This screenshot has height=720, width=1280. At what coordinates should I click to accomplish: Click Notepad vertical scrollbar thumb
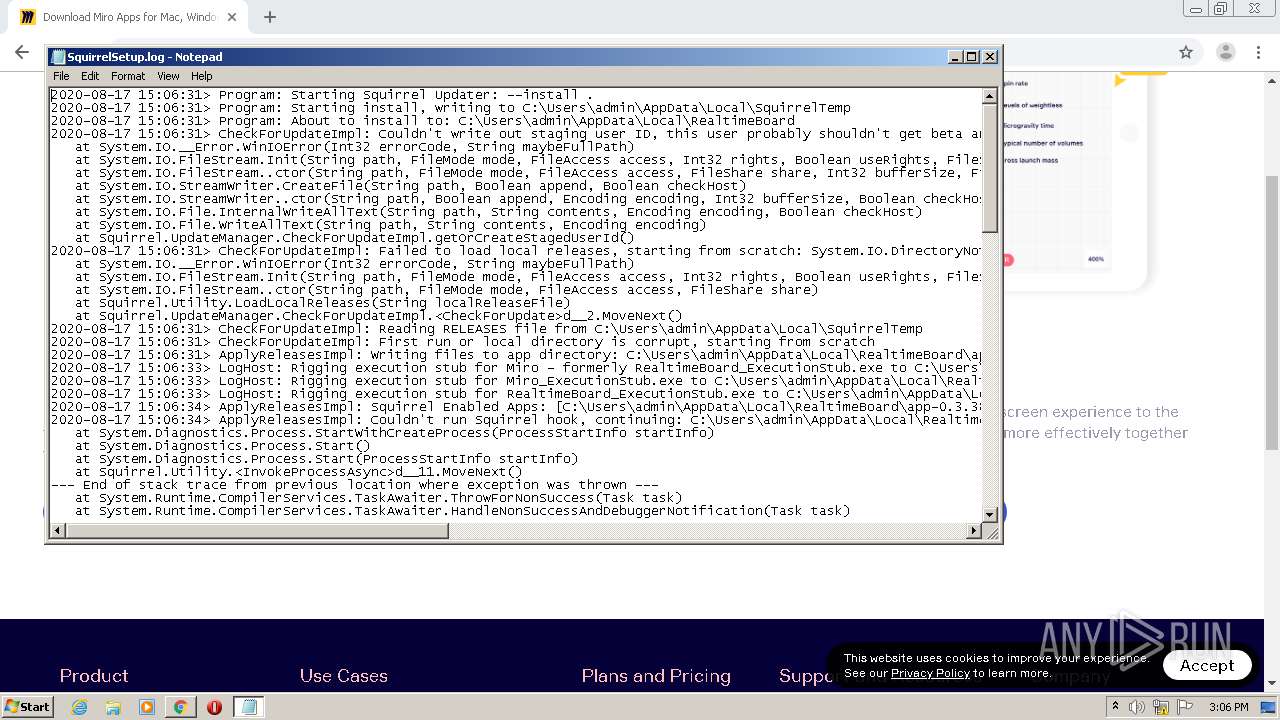[x=990, y=168]
